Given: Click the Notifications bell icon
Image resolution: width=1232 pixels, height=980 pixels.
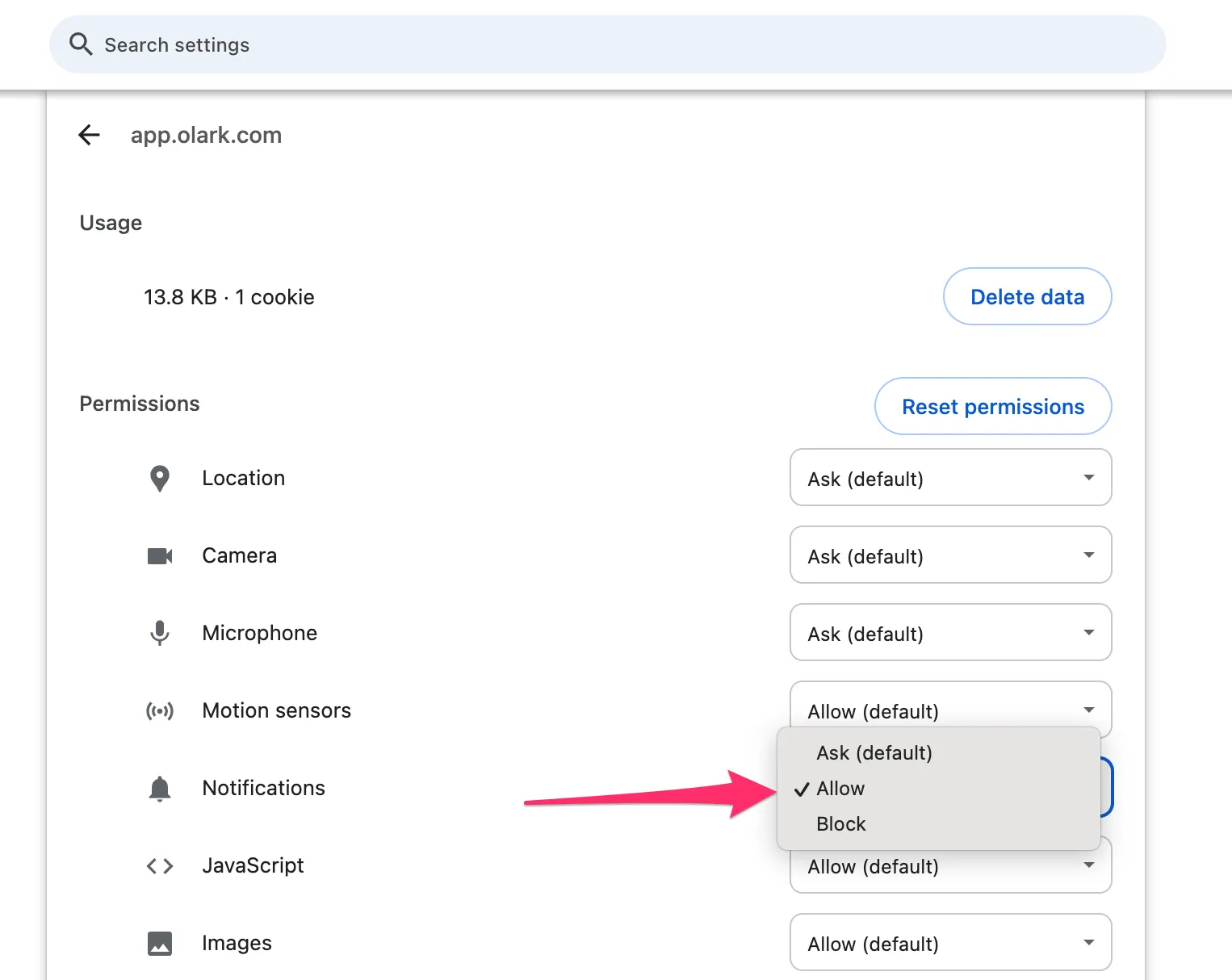Looking at the screenshot, I should point(160,788).
